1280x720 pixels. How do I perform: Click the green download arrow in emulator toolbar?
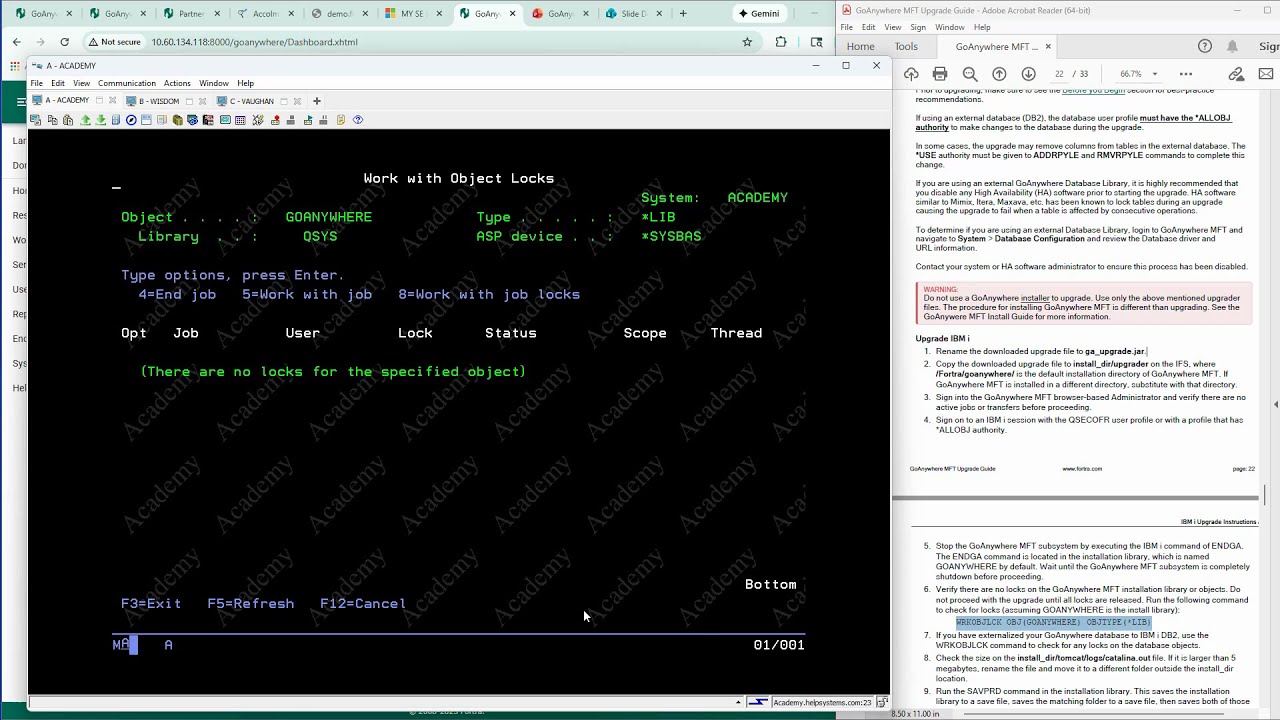pyautogui.click(x=100, y=120)
